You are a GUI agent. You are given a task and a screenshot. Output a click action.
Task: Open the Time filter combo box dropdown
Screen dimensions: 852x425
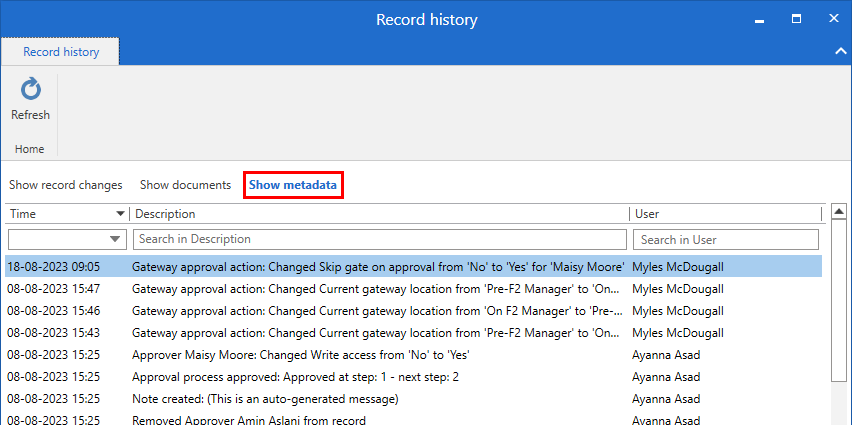click(x=115, y=240)
